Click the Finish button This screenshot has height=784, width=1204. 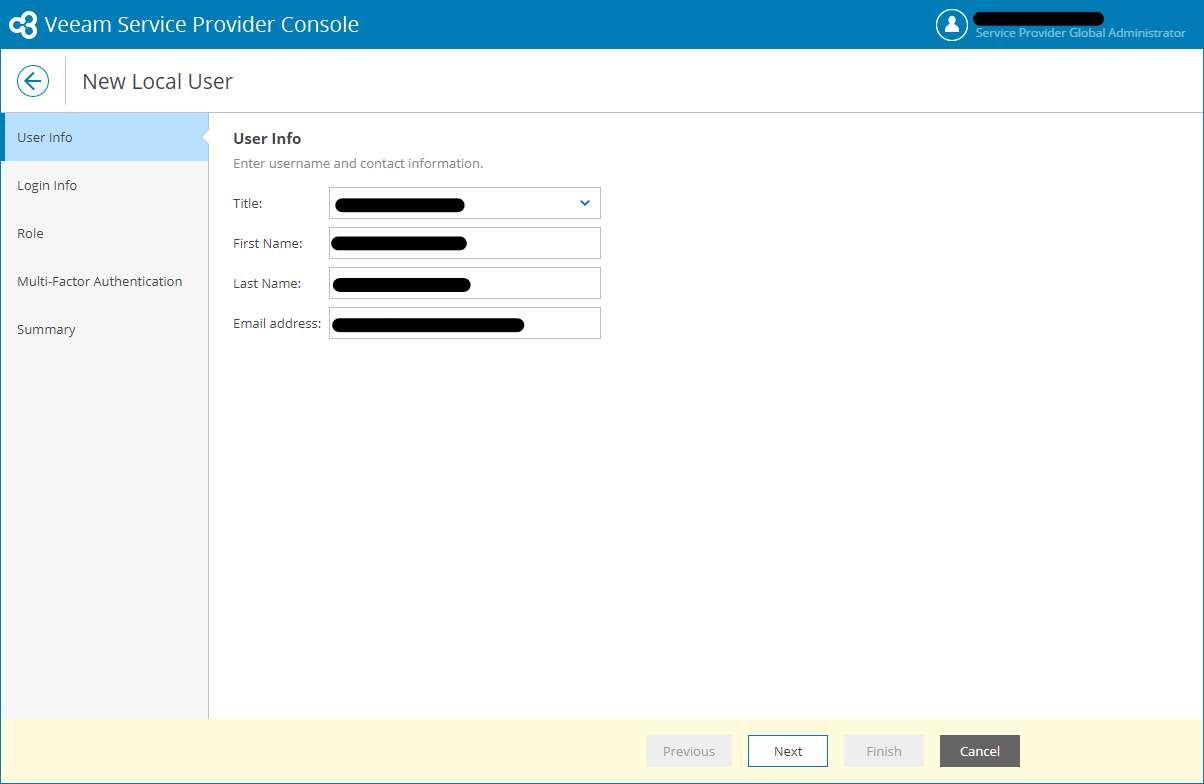coord(884,751)
